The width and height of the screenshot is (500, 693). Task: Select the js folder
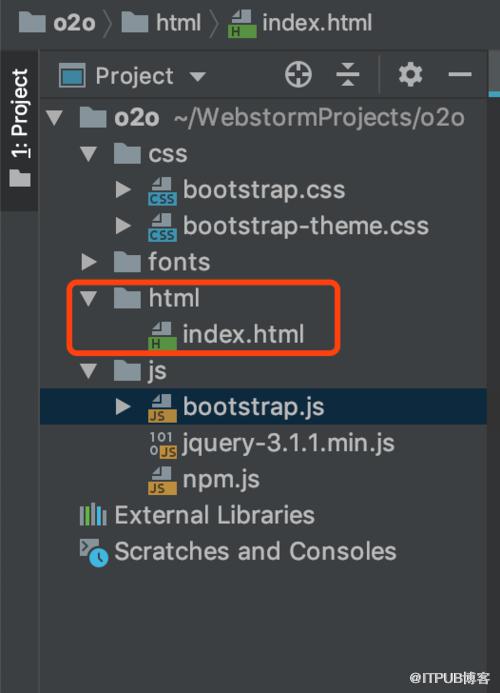[x=157, y=371]
